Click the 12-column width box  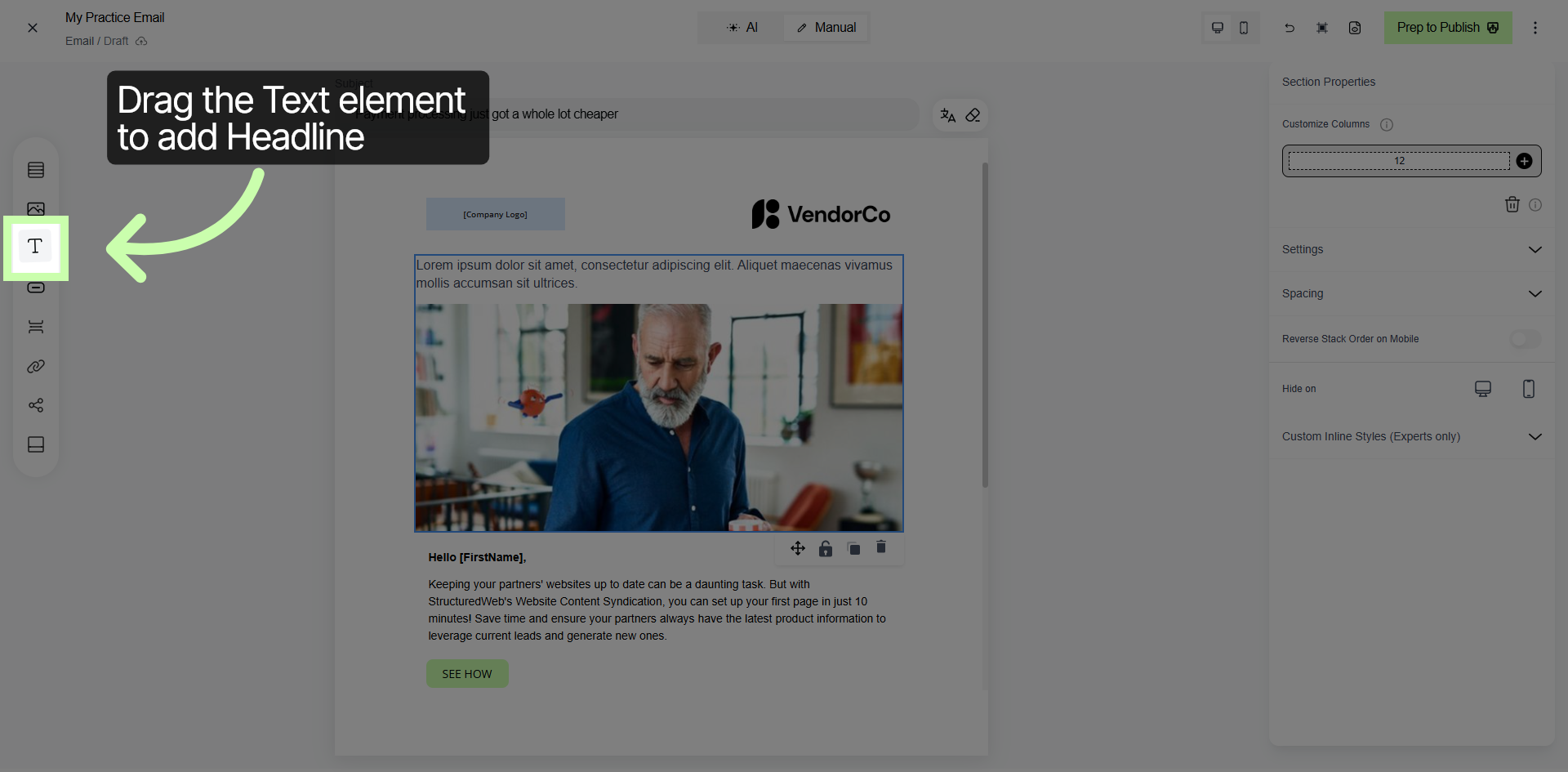[1399, 161]
